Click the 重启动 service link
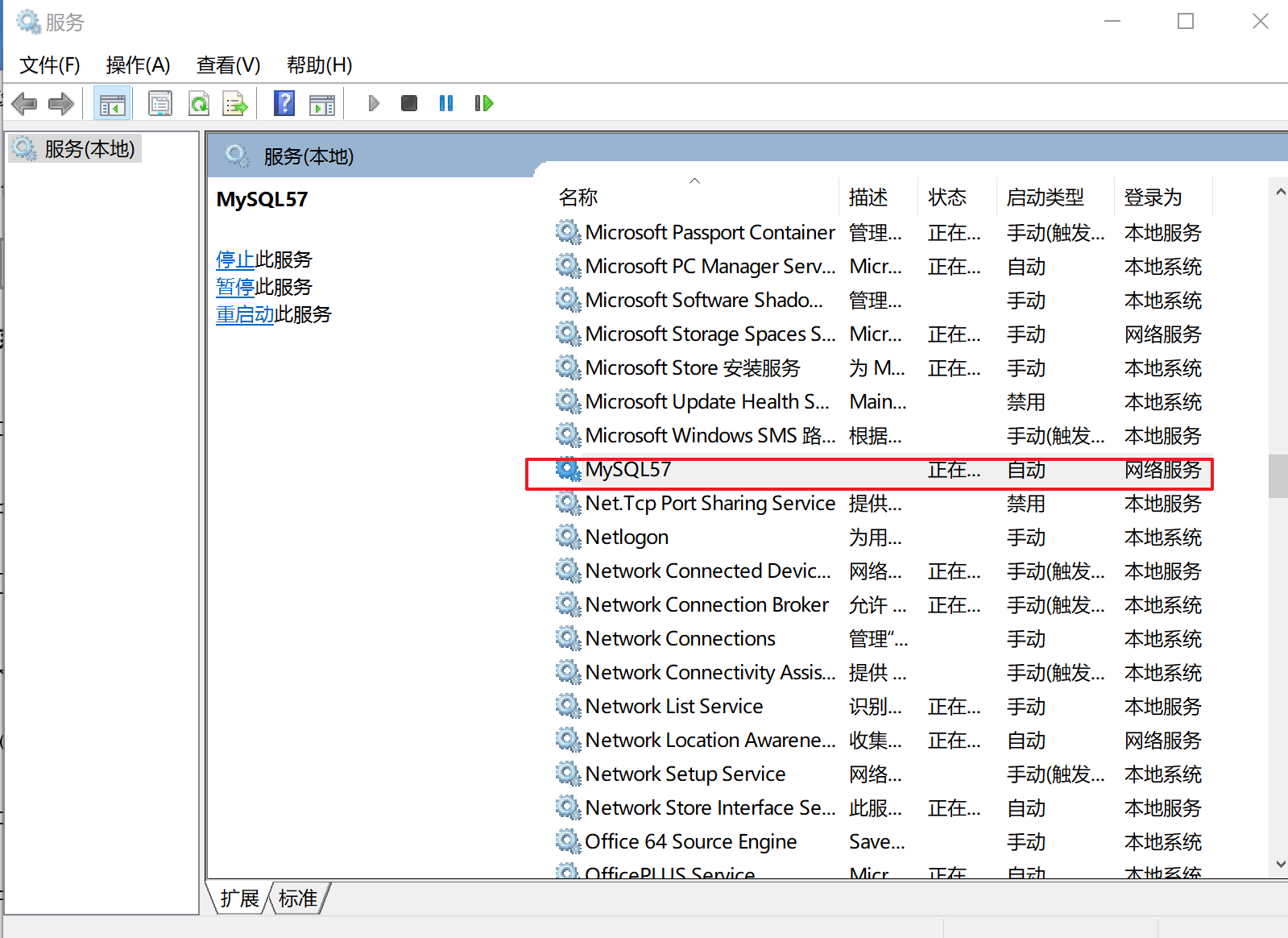This screenshot has height=938, width=1288. [x=245, y=314]
